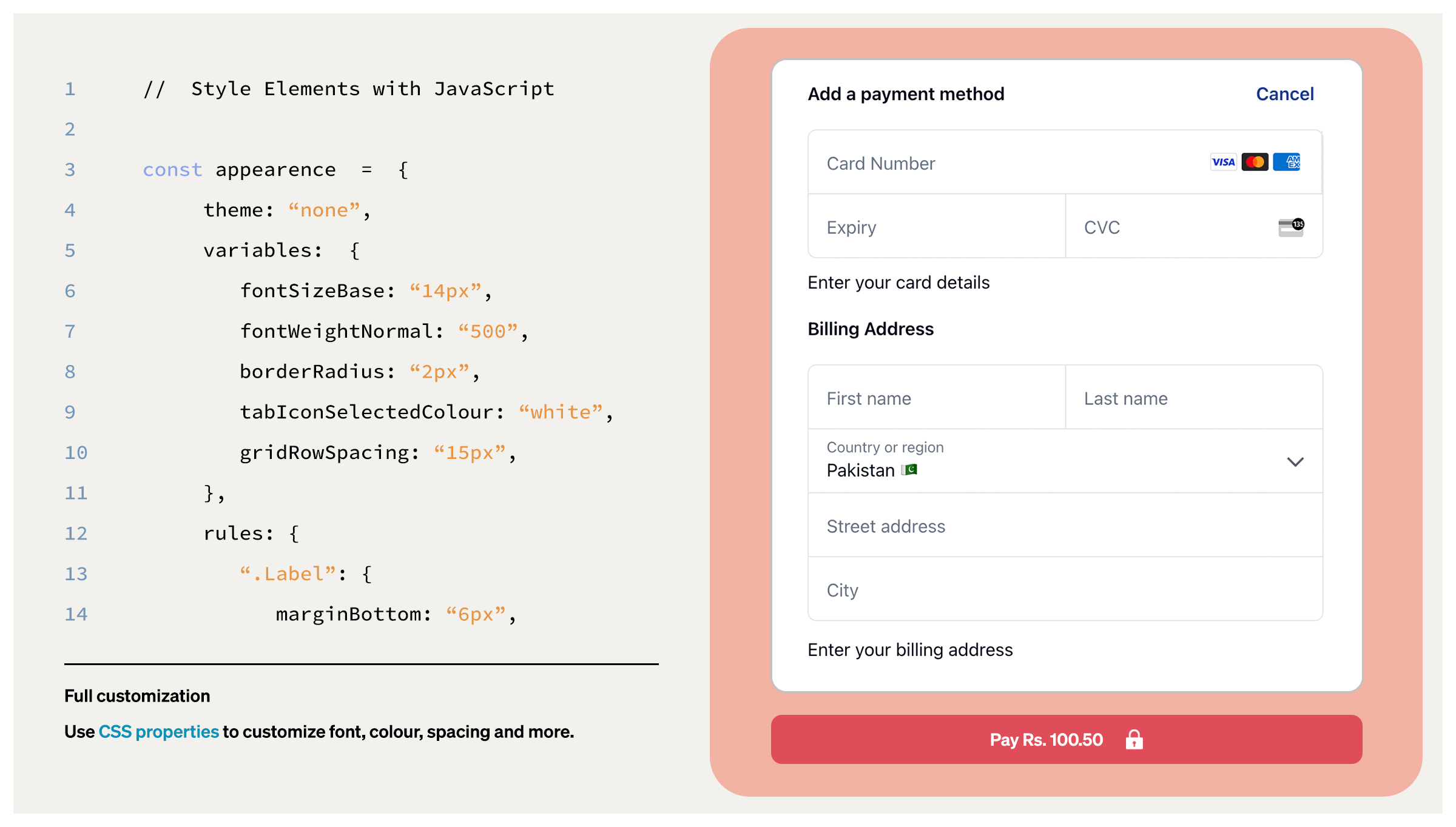Click the American Express card icon
The height and width of the screenshot is (827, 1456).
click(x=1286, y=162)
